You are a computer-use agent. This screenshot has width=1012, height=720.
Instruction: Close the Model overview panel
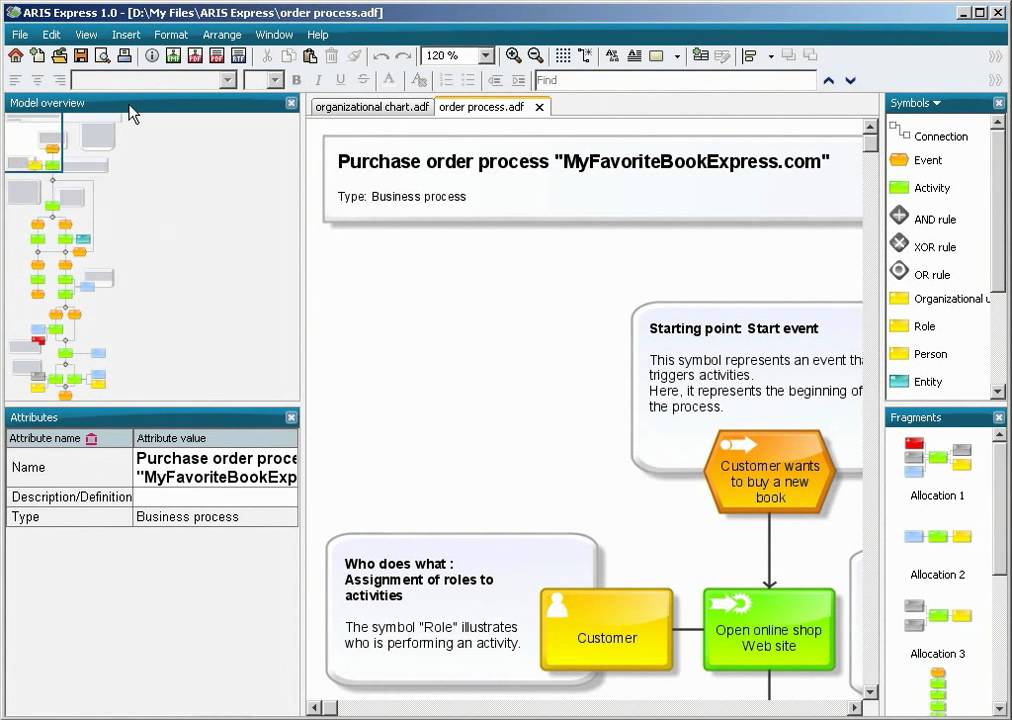(x=291, y=103)
